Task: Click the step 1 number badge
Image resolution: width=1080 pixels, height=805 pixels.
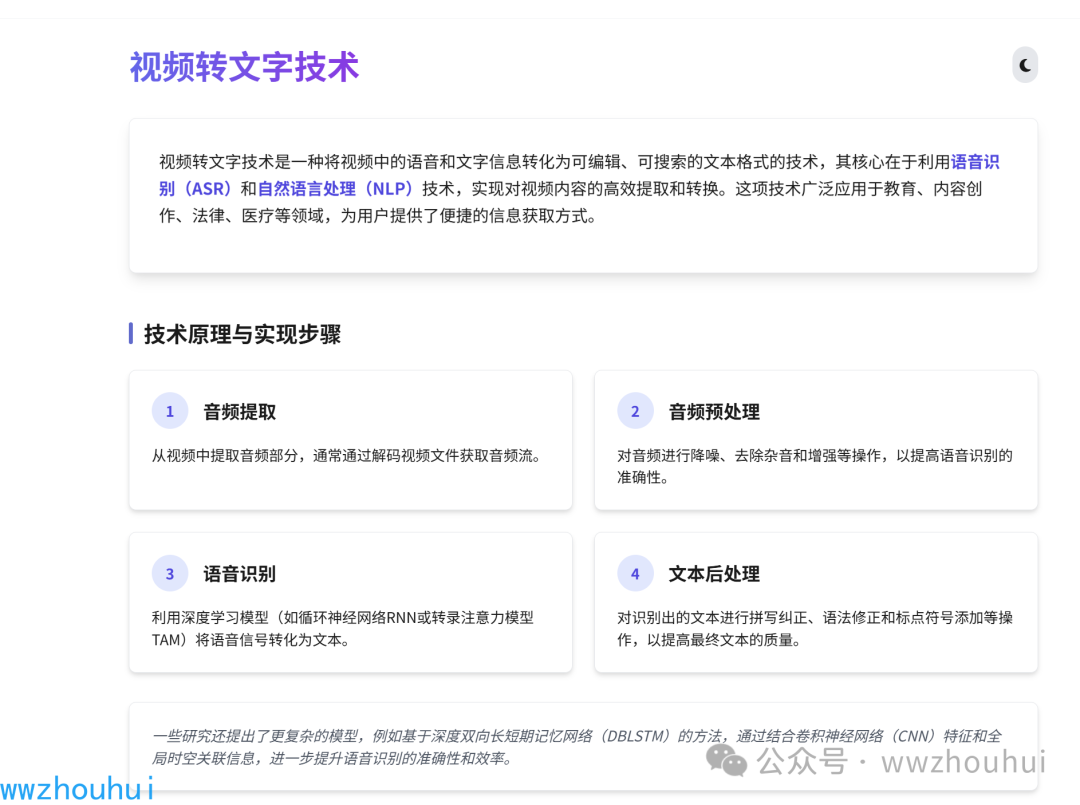Action: pos(170,411)
